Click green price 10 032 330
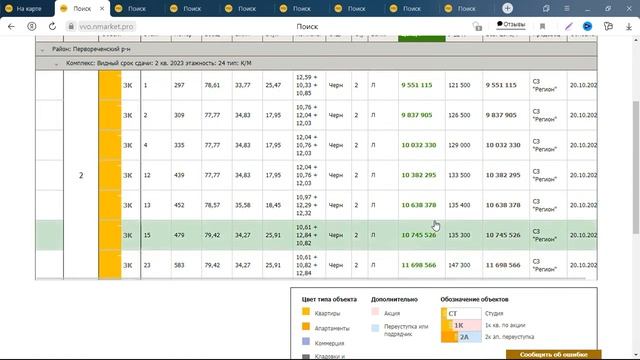The width and height of the screenshot is (640, 360). [x=419, y=145]
